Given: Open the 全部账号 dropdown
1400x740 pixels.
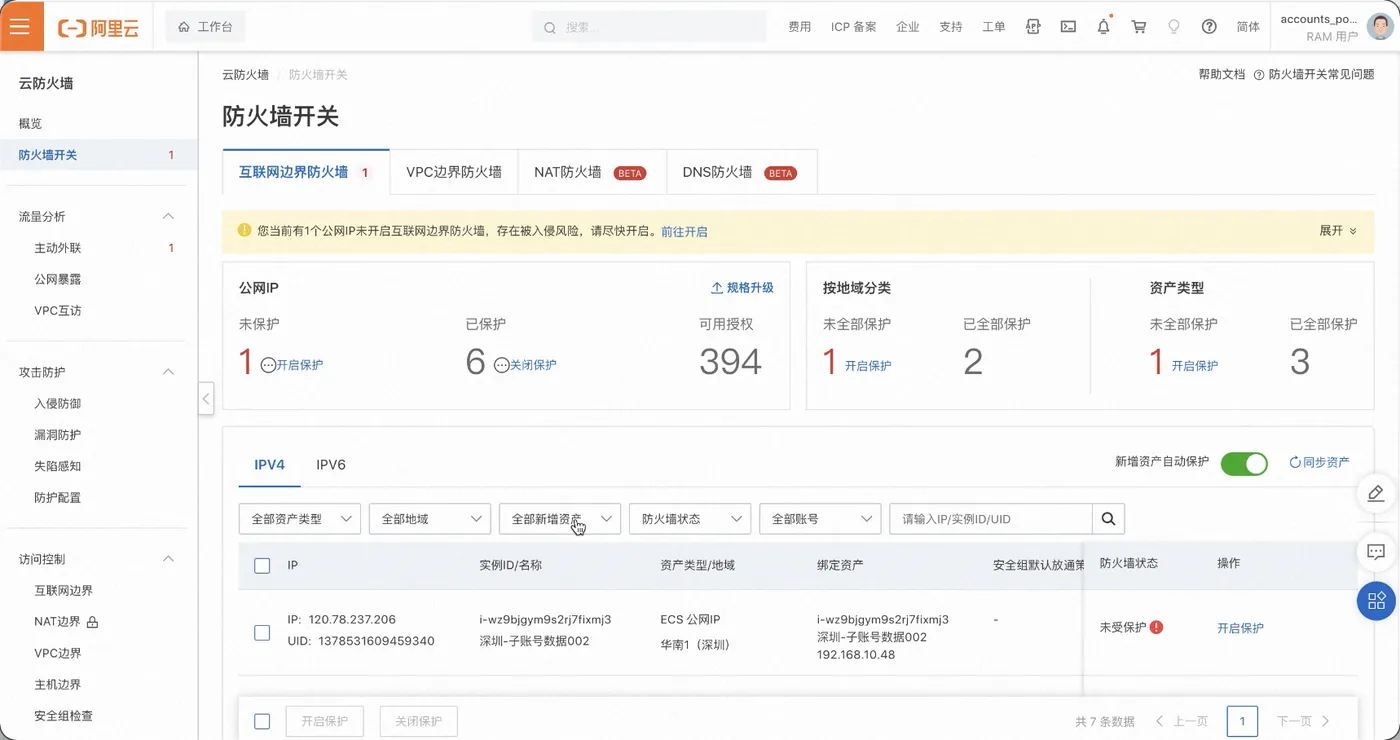Looking at the screenshot, I should pyautogui.click(x=820, y=519).
